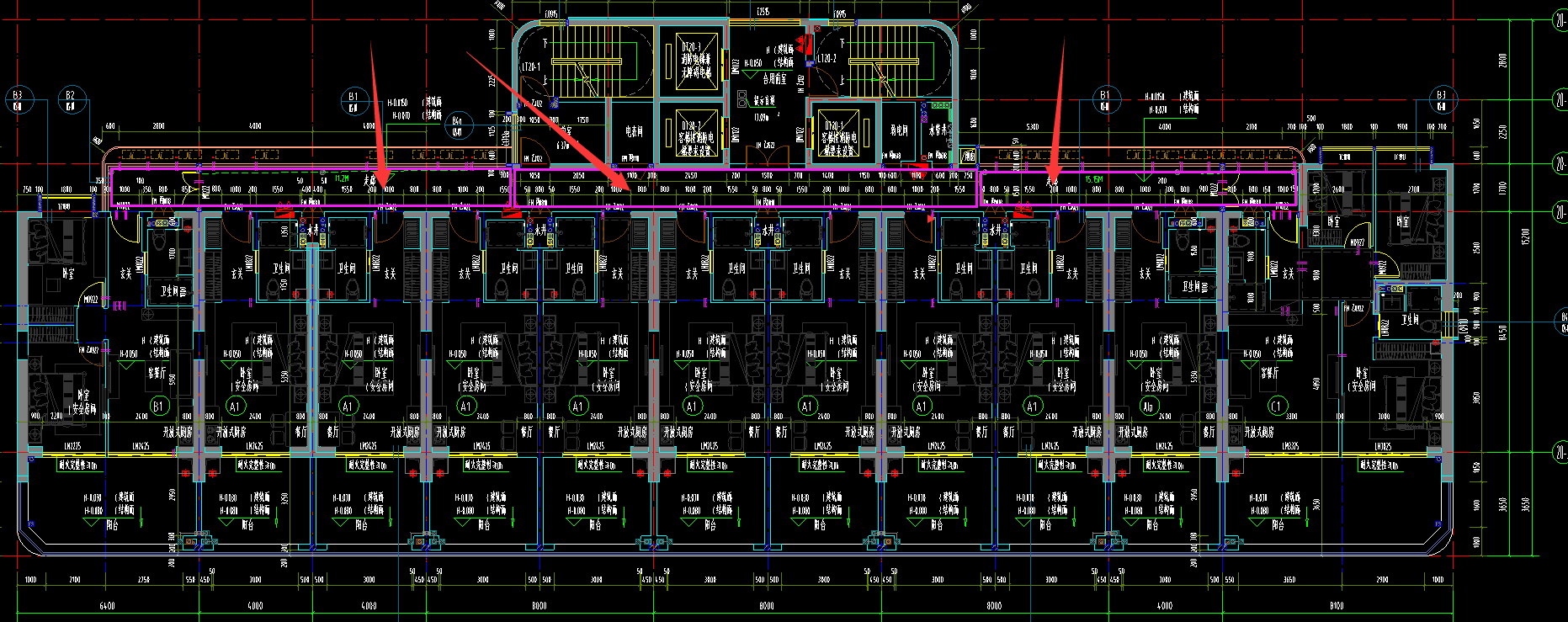The width and height of the screenshot is (1568, 622).
Task: Click the 合用前室 room label
Action: point(774,79)
